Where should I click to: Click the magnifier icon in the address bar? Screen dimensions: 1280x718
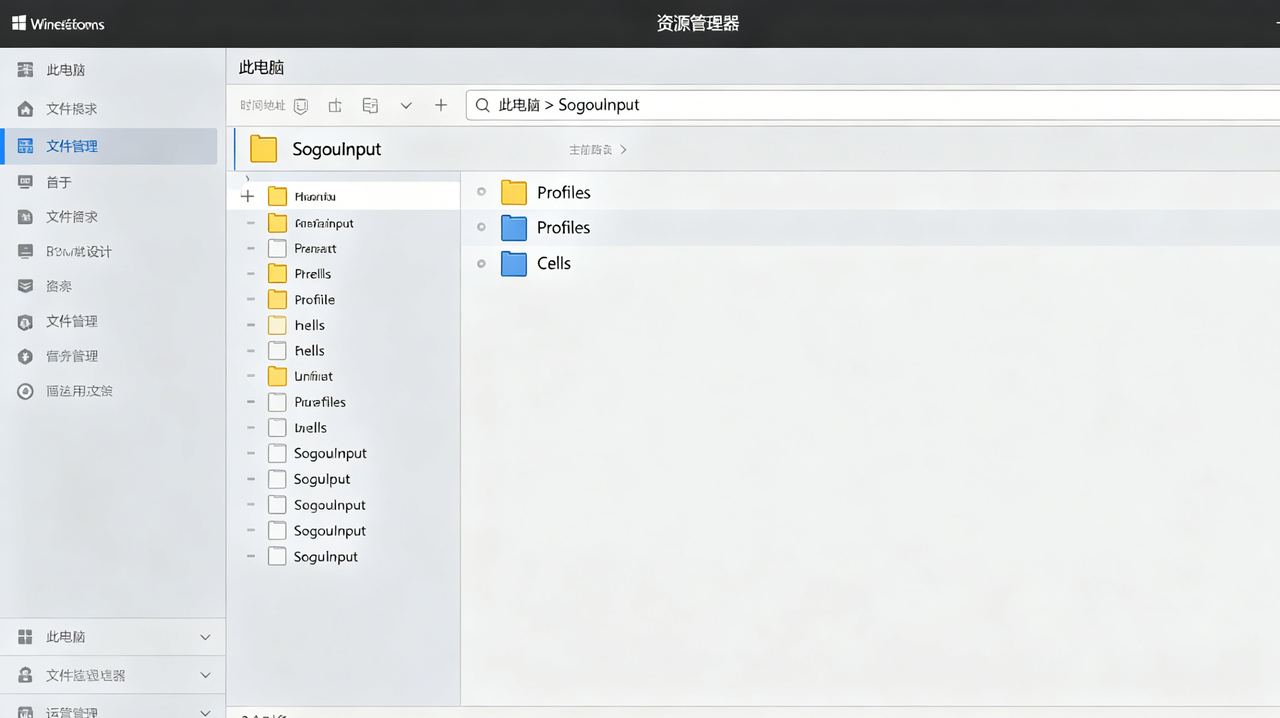coord(483,105)
